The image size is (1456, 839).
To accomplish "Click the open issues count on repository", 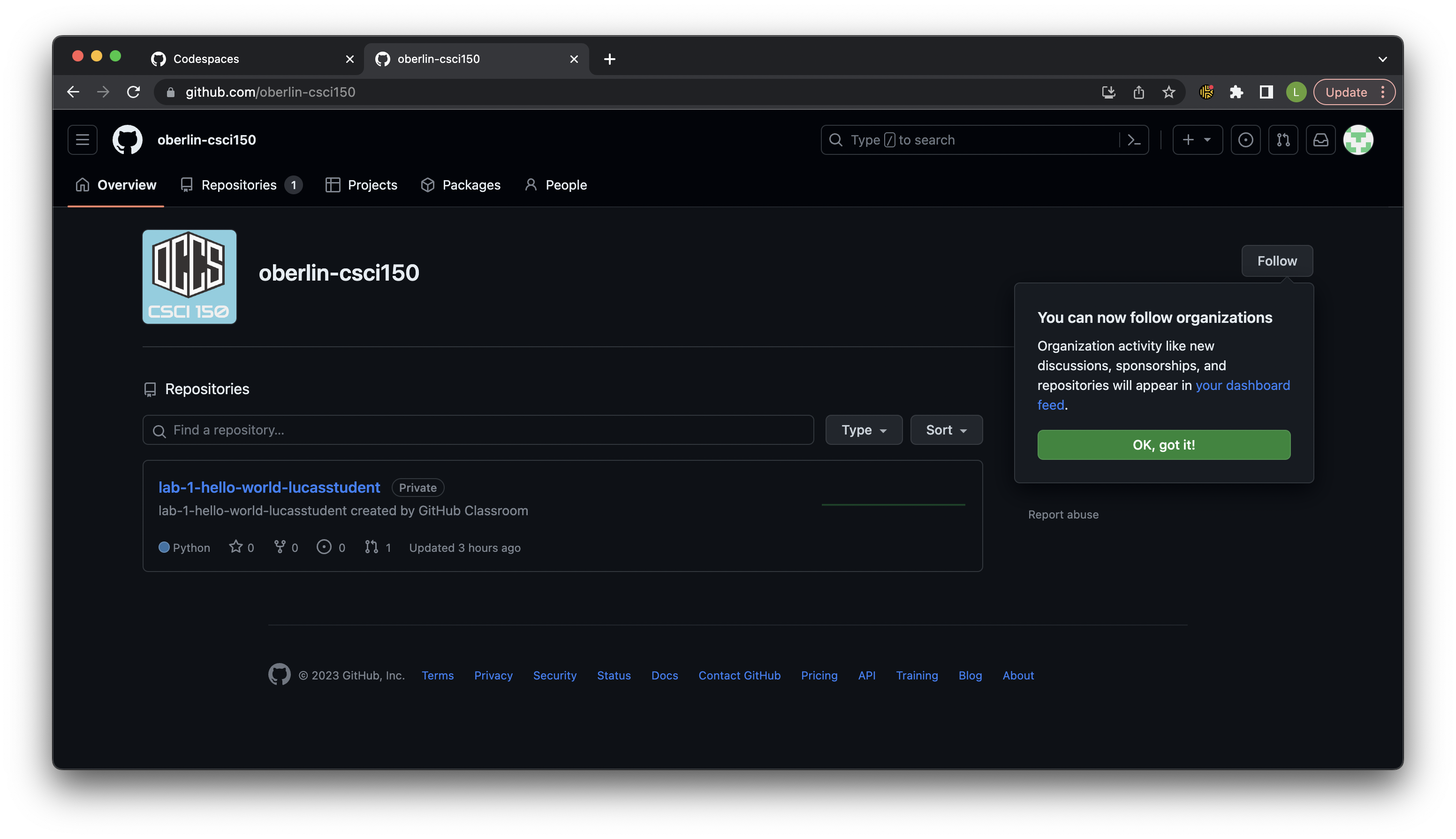I will click(331, 548).
